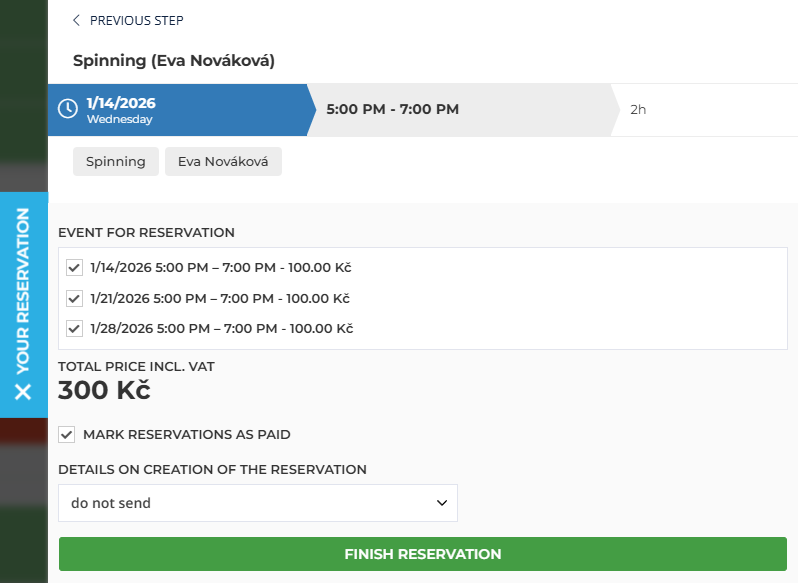Go back via Previous Step link
Screen dimensions: 798x583
click(136, 20)
